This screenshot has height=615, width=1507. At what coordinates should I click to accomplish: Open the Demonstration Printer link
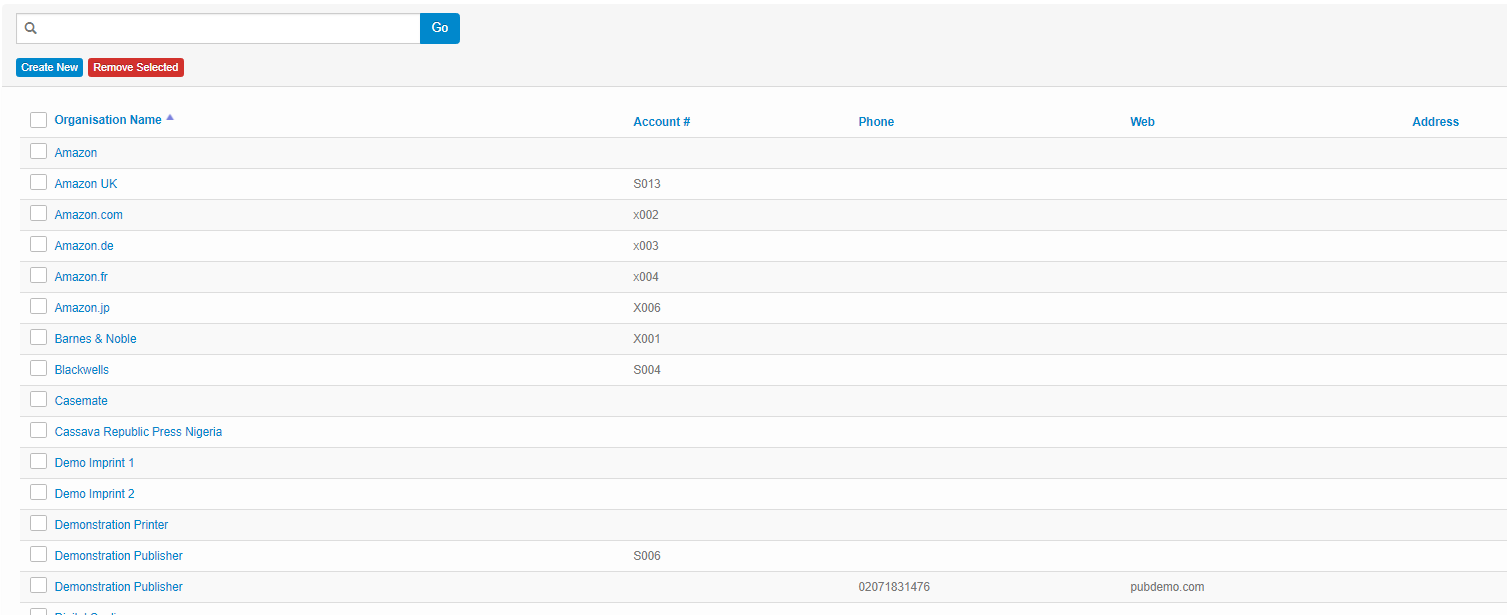tap(111, 525)
